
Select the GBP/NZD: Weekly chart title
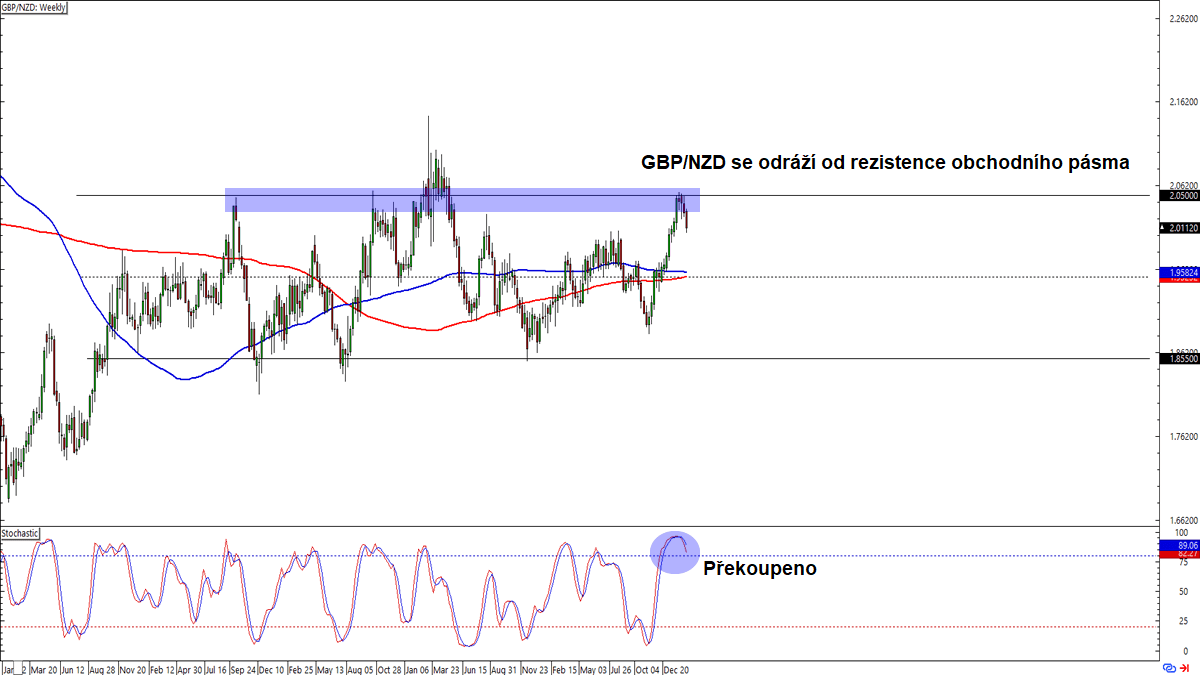(x=33, y=6)
